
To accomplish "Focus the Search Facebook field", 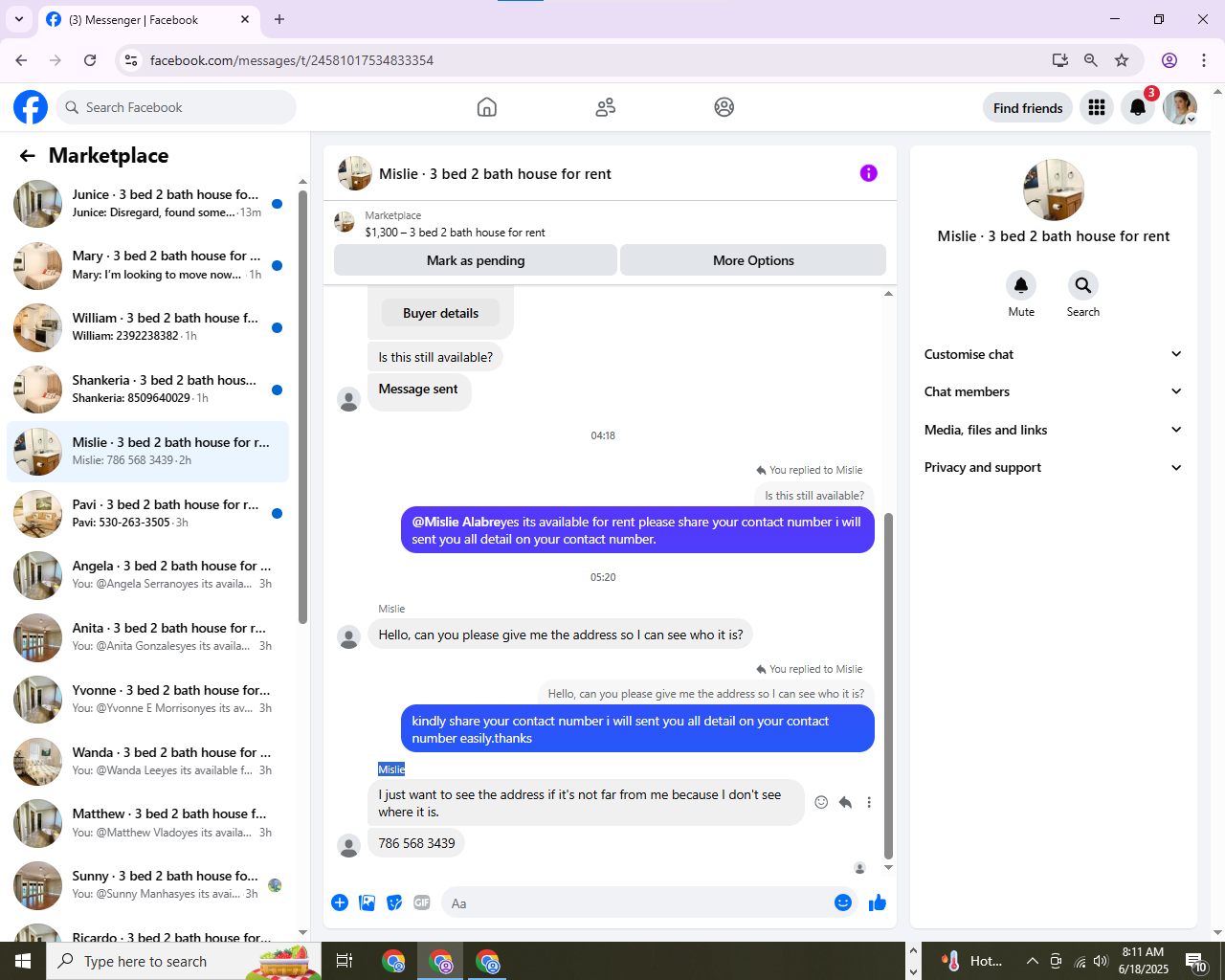I will (x=176, y=107).
